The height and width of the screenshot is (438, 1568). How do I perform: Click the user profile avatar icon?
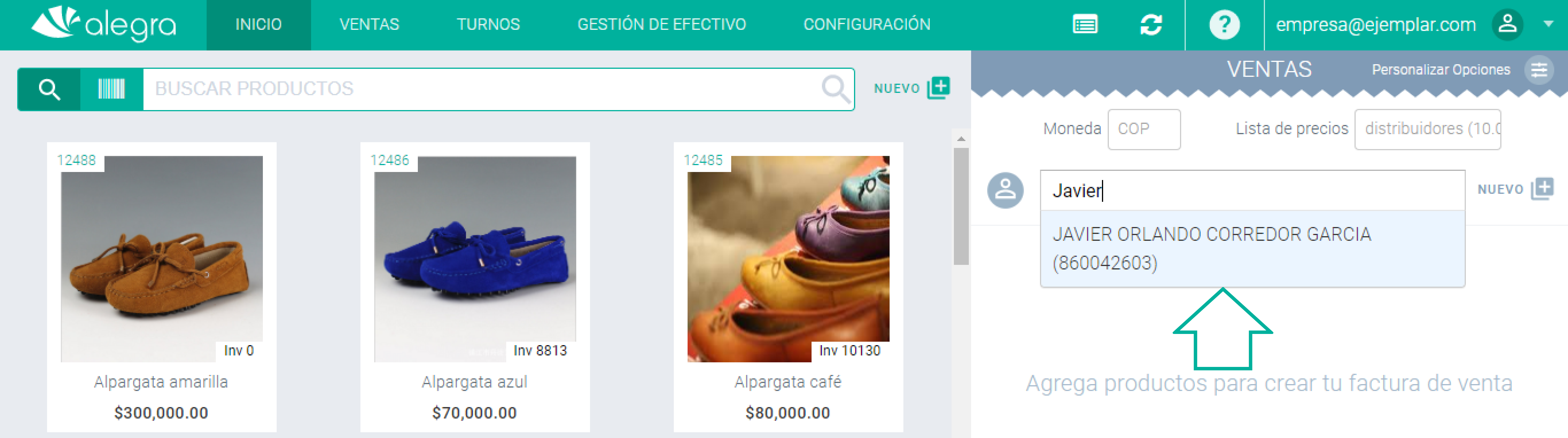pos(1507,25)
